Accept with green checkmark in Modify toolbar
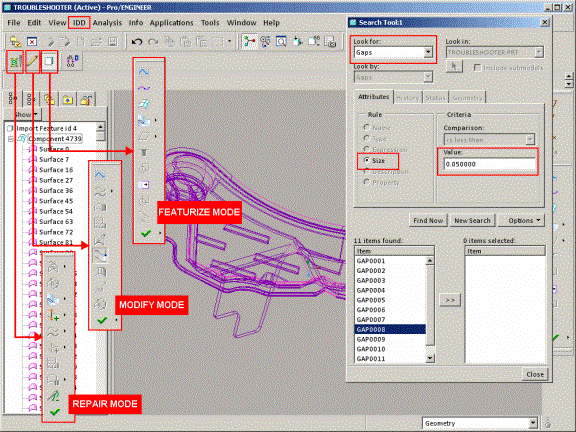 pos(102,320)
